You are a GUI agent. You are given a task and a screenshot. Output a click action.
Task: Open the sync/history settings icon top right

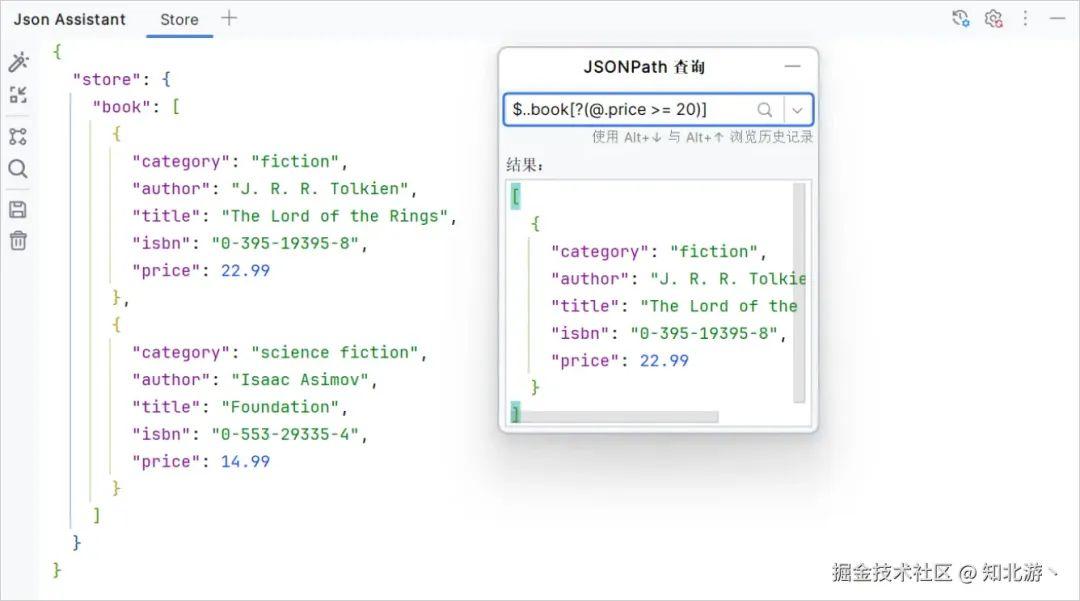click(960, 18)
